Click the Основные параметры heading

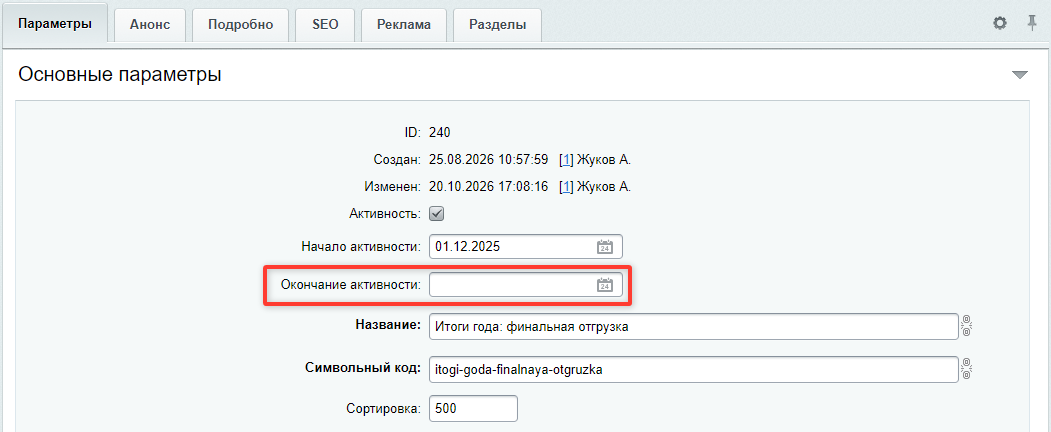tap(120, 75)
